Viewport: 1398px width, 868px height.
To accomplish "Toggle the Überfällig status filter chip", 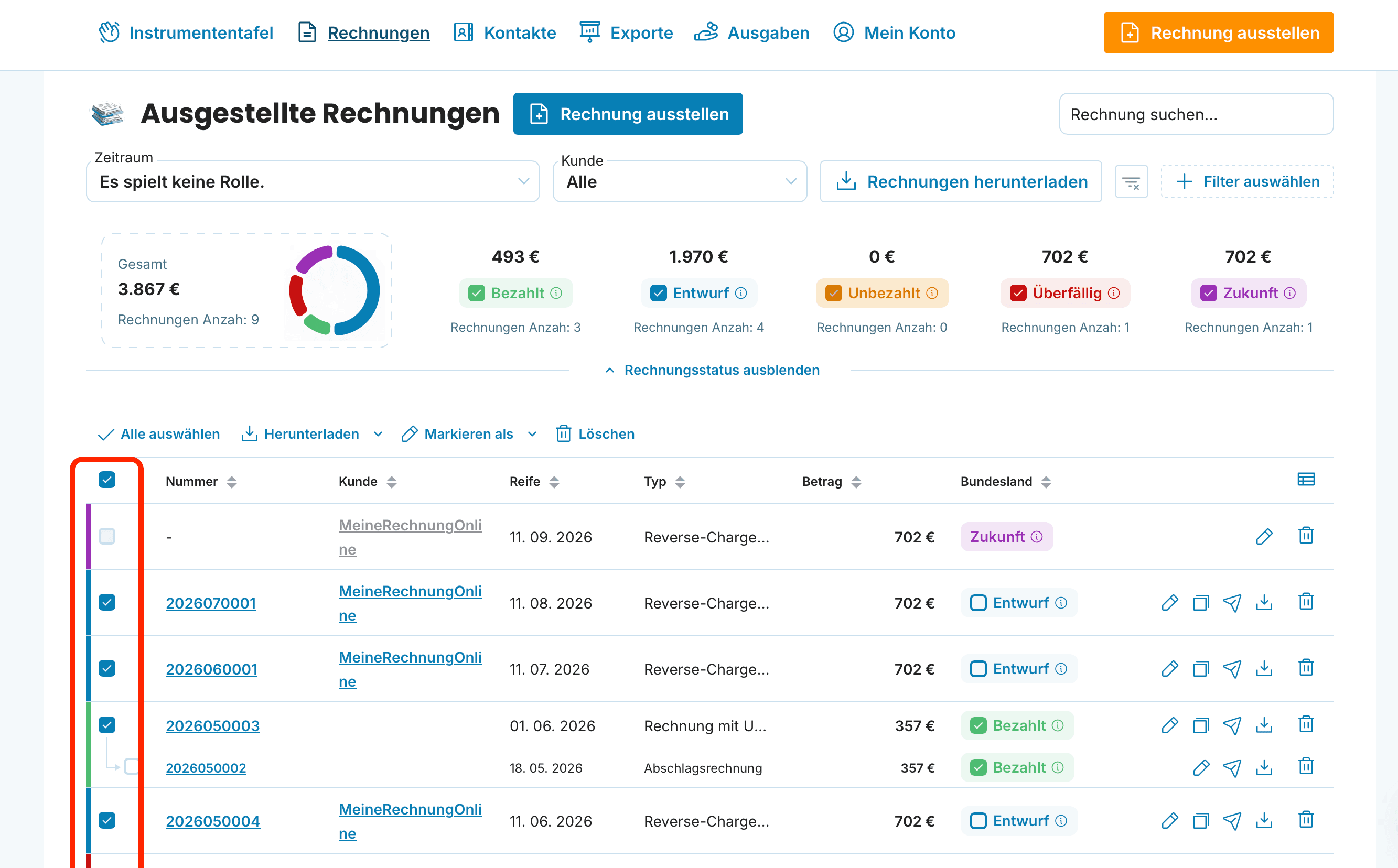I will (x=1065, y=294).
